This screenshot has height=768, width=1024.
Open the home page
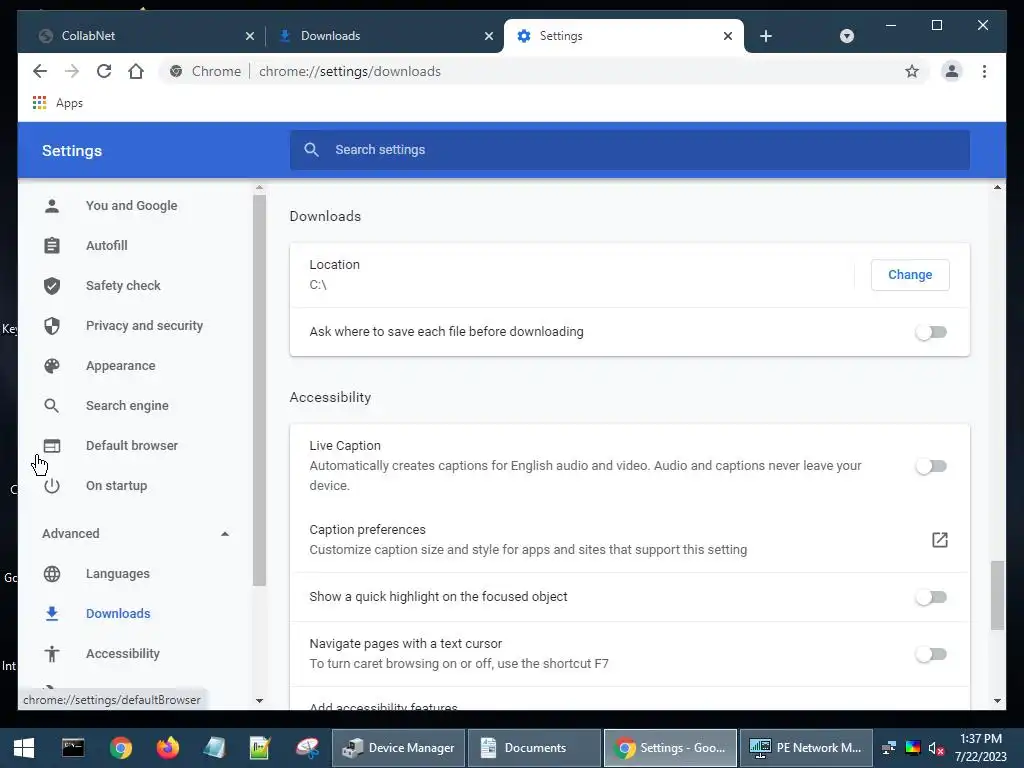point(136,71)
